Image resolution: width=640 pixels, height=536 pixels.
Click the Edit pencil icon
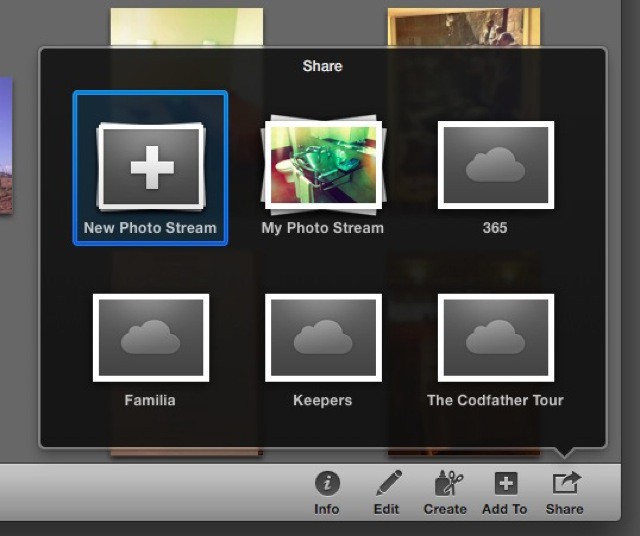click(x=387, y=485)
